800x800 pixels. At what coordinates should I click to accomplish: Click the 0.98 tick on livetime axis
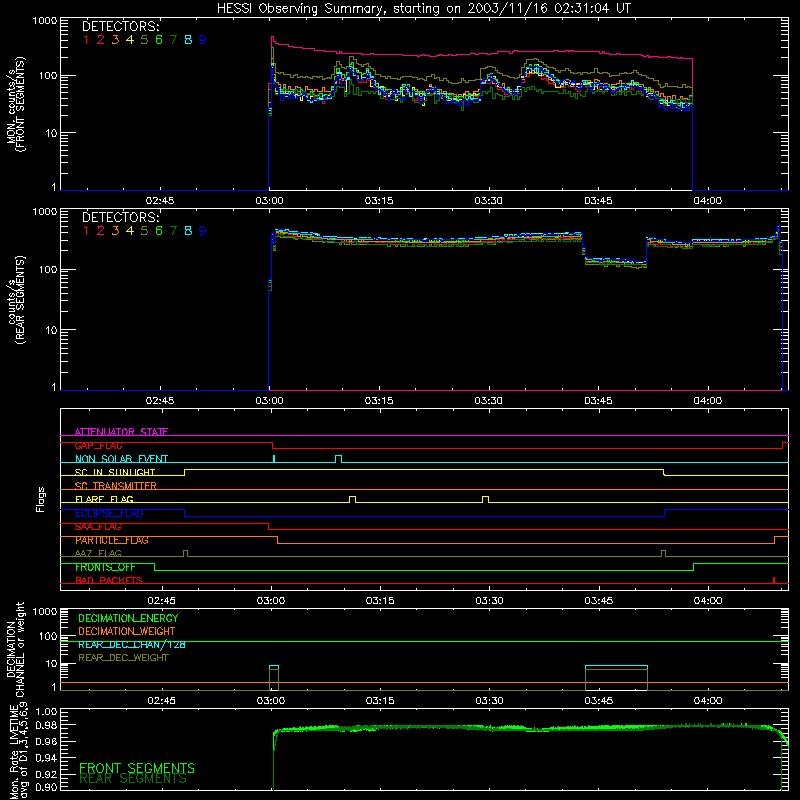46,726
